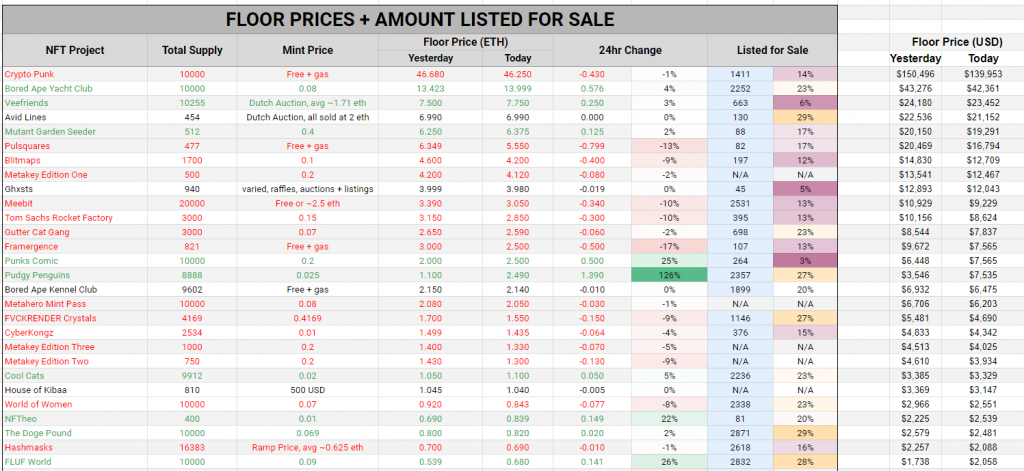Select the 'Veefriends' project cell

click(75, 103)
